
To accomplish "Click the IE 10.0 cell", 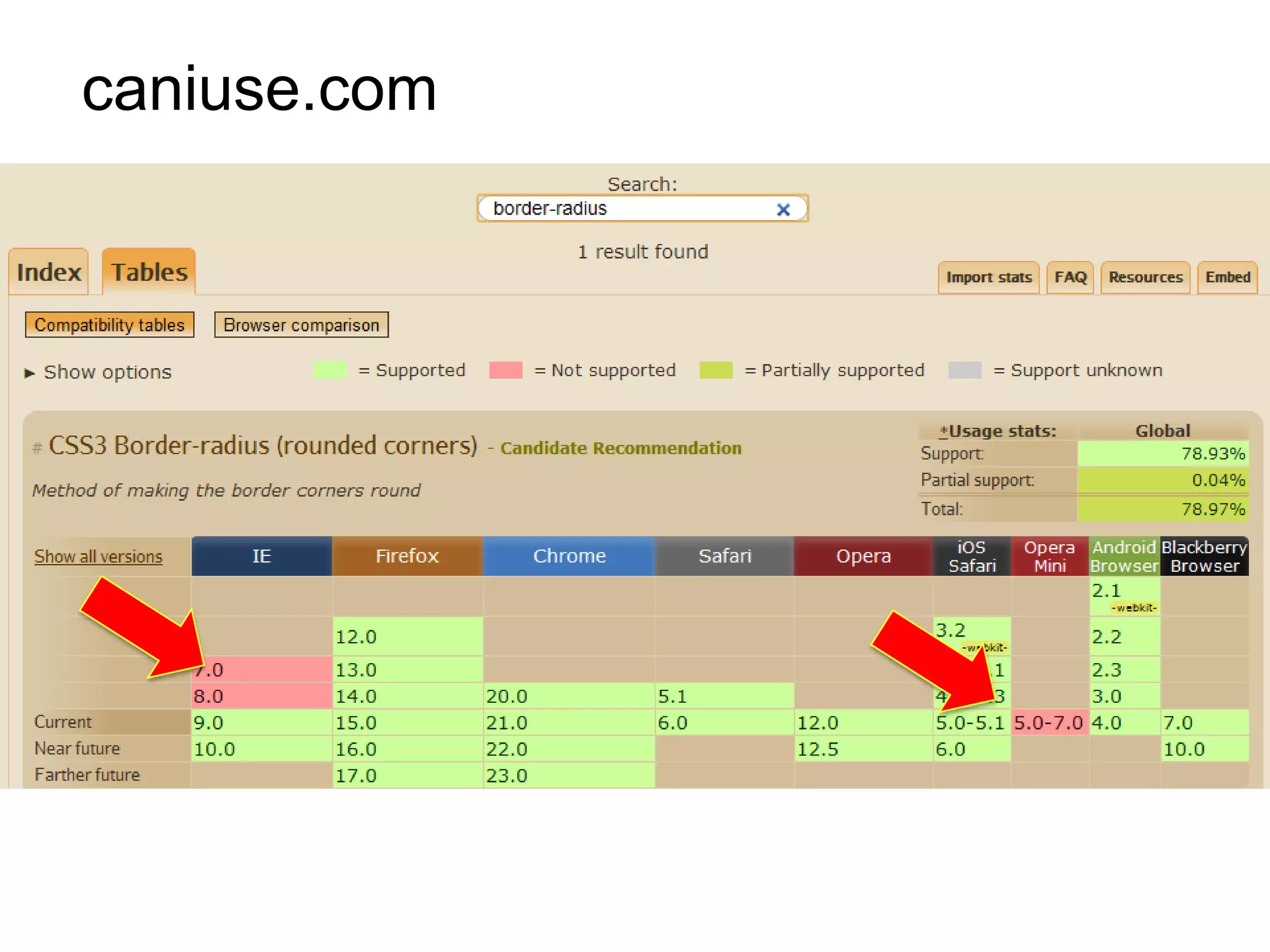I will click(x=262, y=749).
